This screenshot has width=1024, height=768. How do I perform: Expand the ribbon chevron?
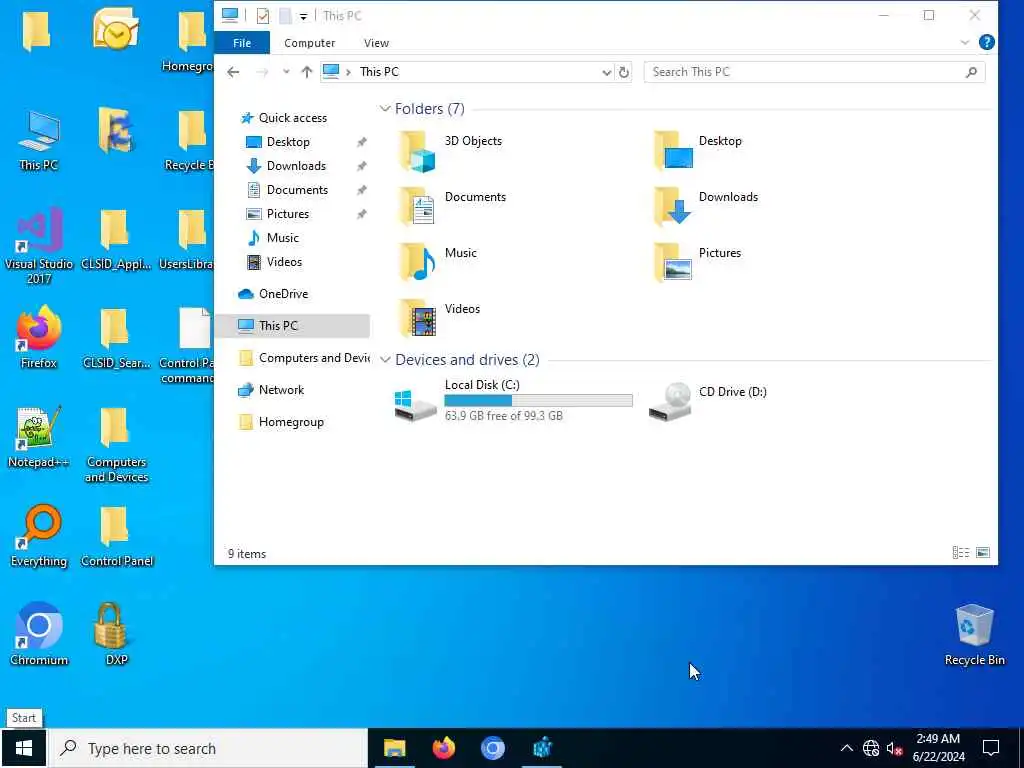[964, 42]
